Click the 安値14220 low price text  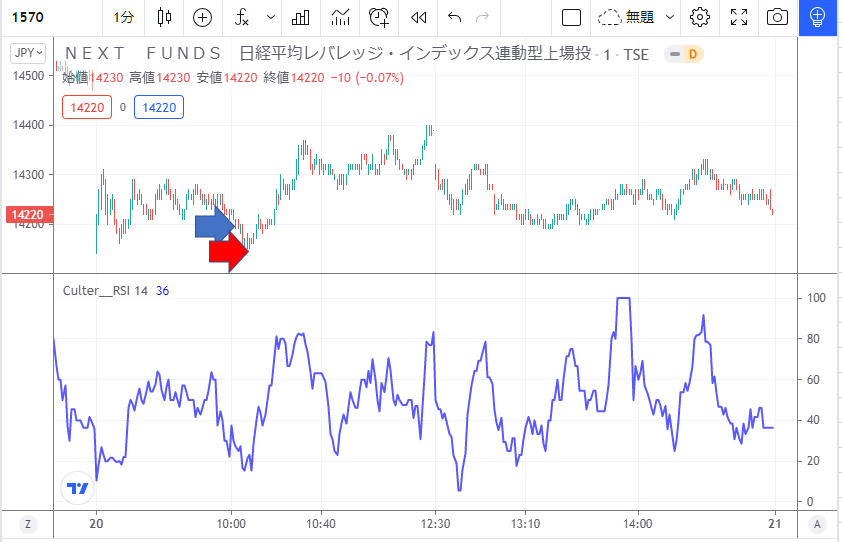click(x=227, y=78)
